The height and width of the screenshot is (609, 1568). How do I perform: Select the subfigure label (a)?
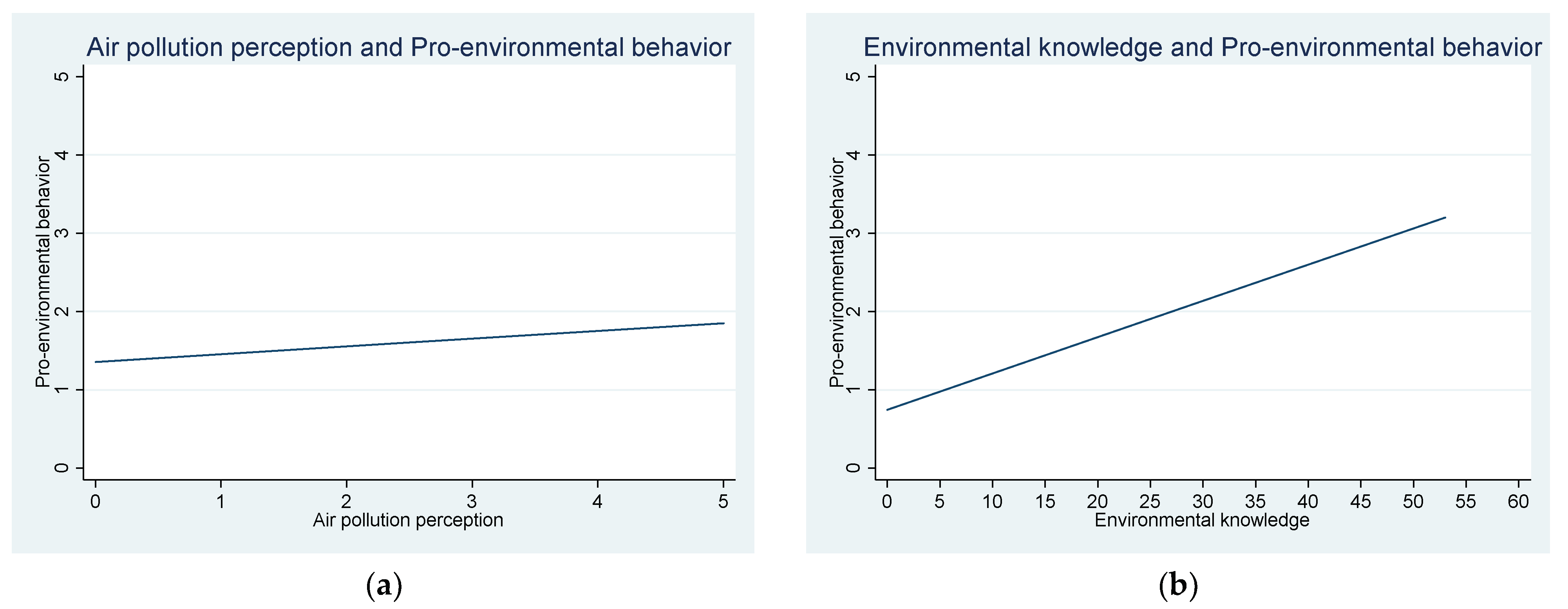[x=384, y=585]
